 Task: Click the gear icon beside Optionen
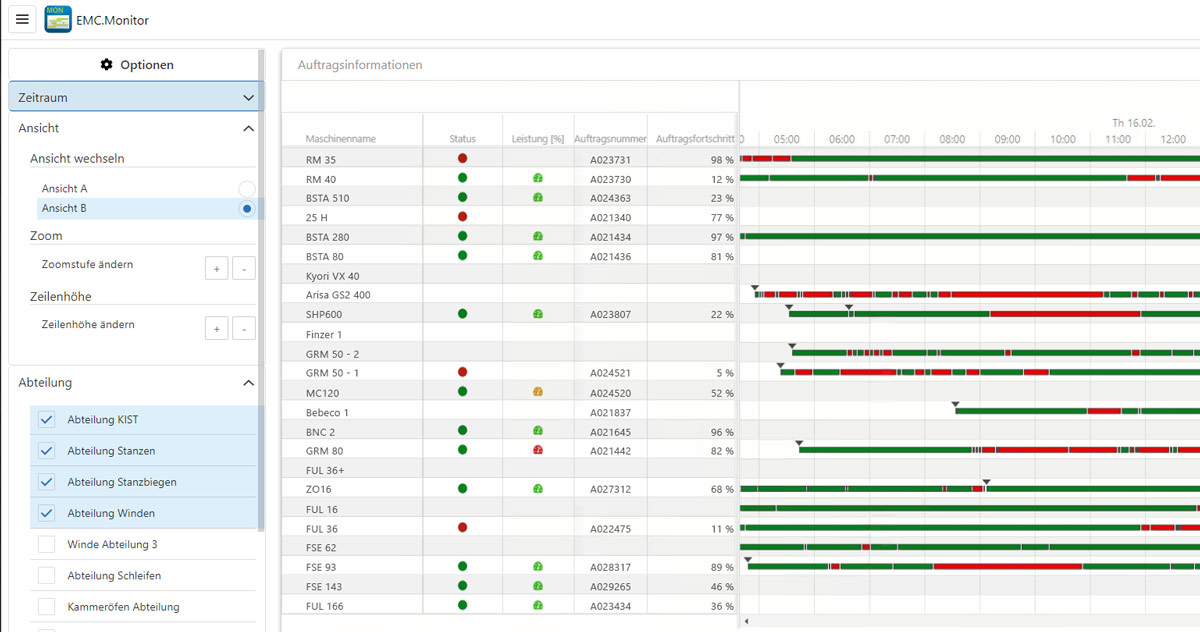[x=107, y=65]
